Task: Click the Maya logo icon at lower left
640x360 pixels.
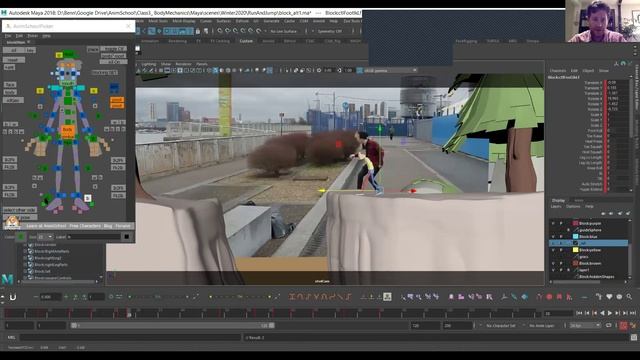Action: click(x=7, y=279)
